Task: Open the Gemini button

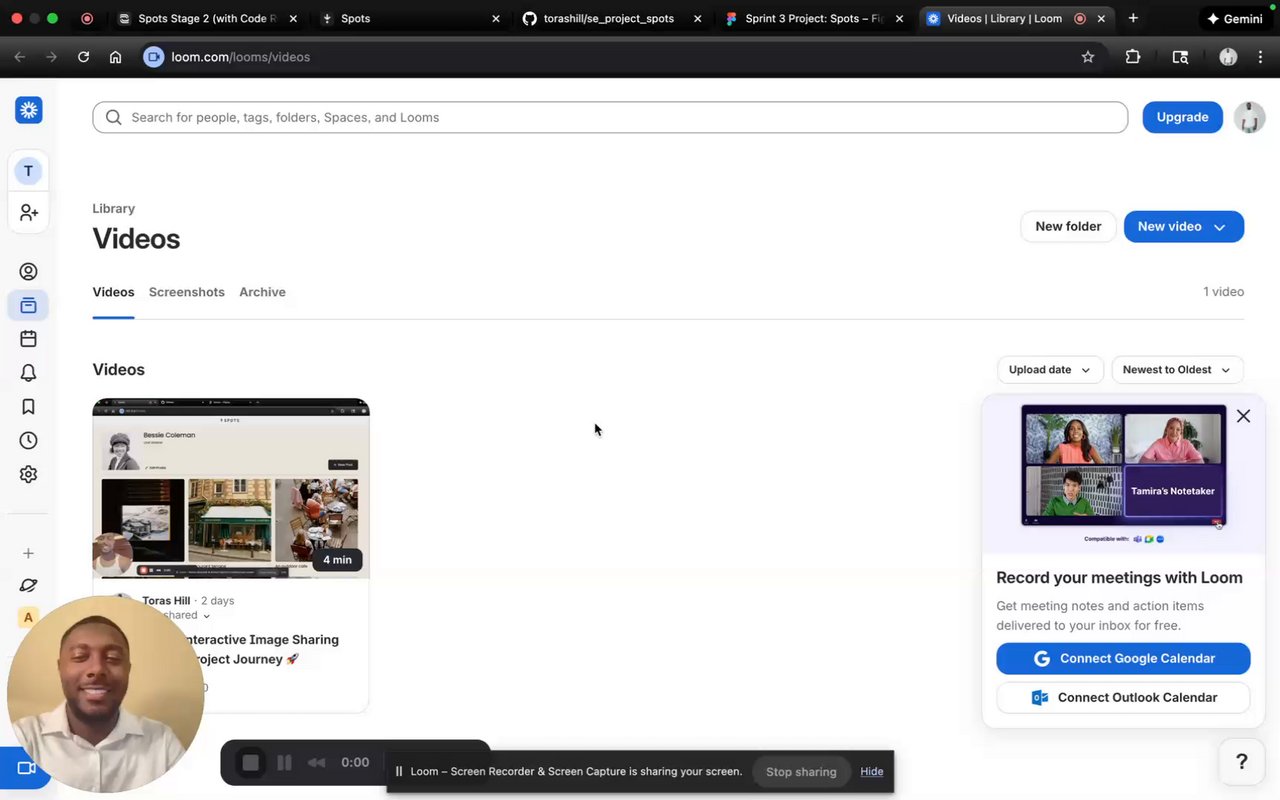Action: (x=1234, y=18)
